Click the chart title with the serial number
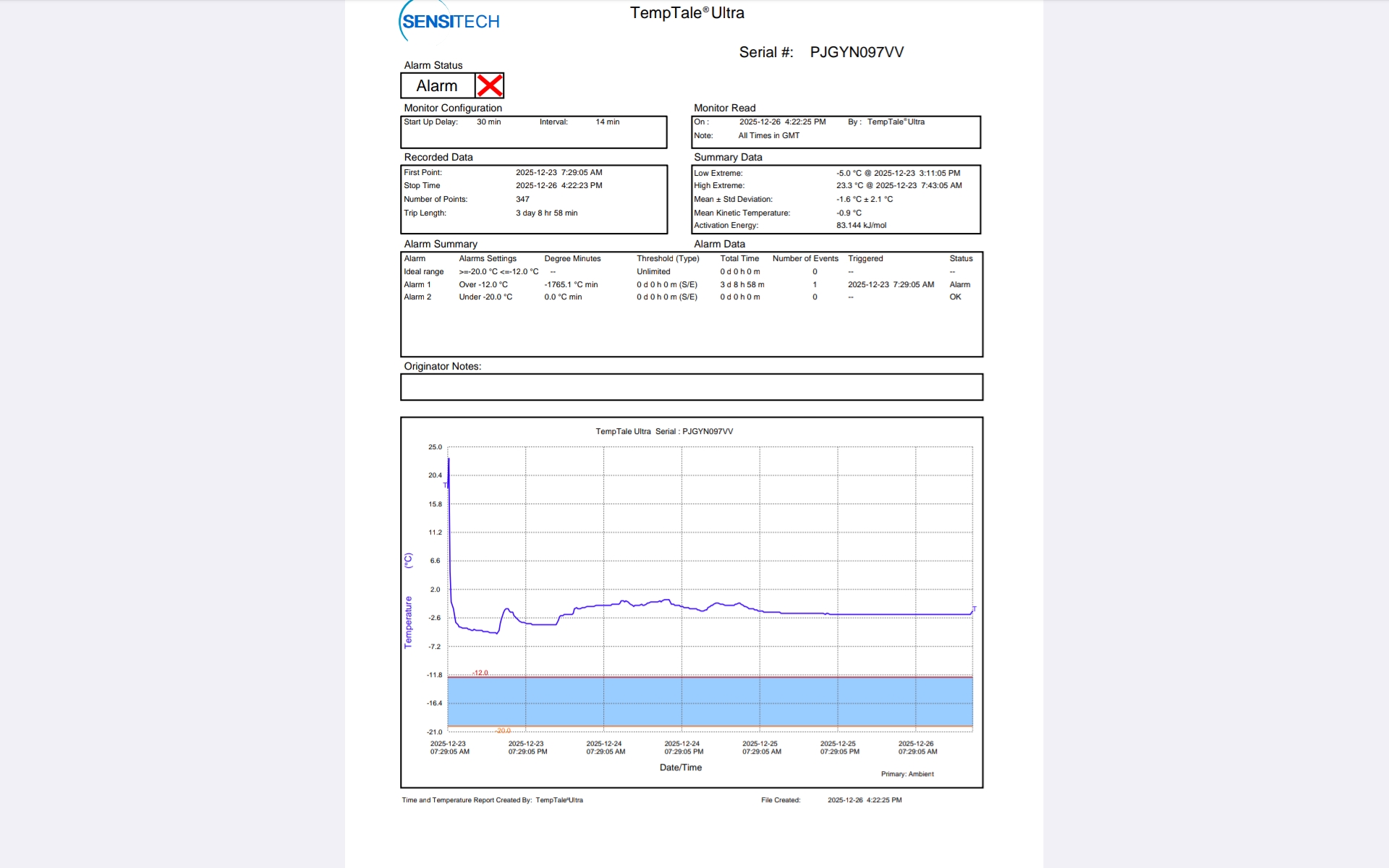Screen dimensions: 1389x868 tap(663, 431)
